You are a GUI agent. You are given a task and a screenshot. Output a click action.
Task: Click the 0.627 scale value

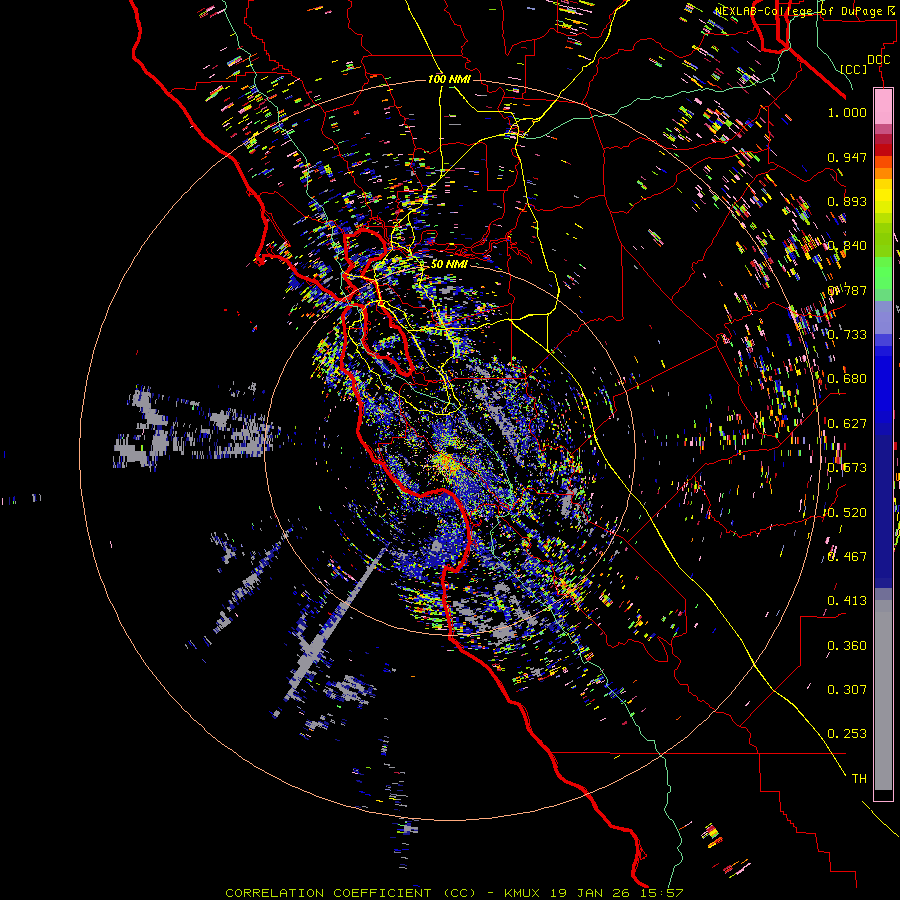pos(847,424)
